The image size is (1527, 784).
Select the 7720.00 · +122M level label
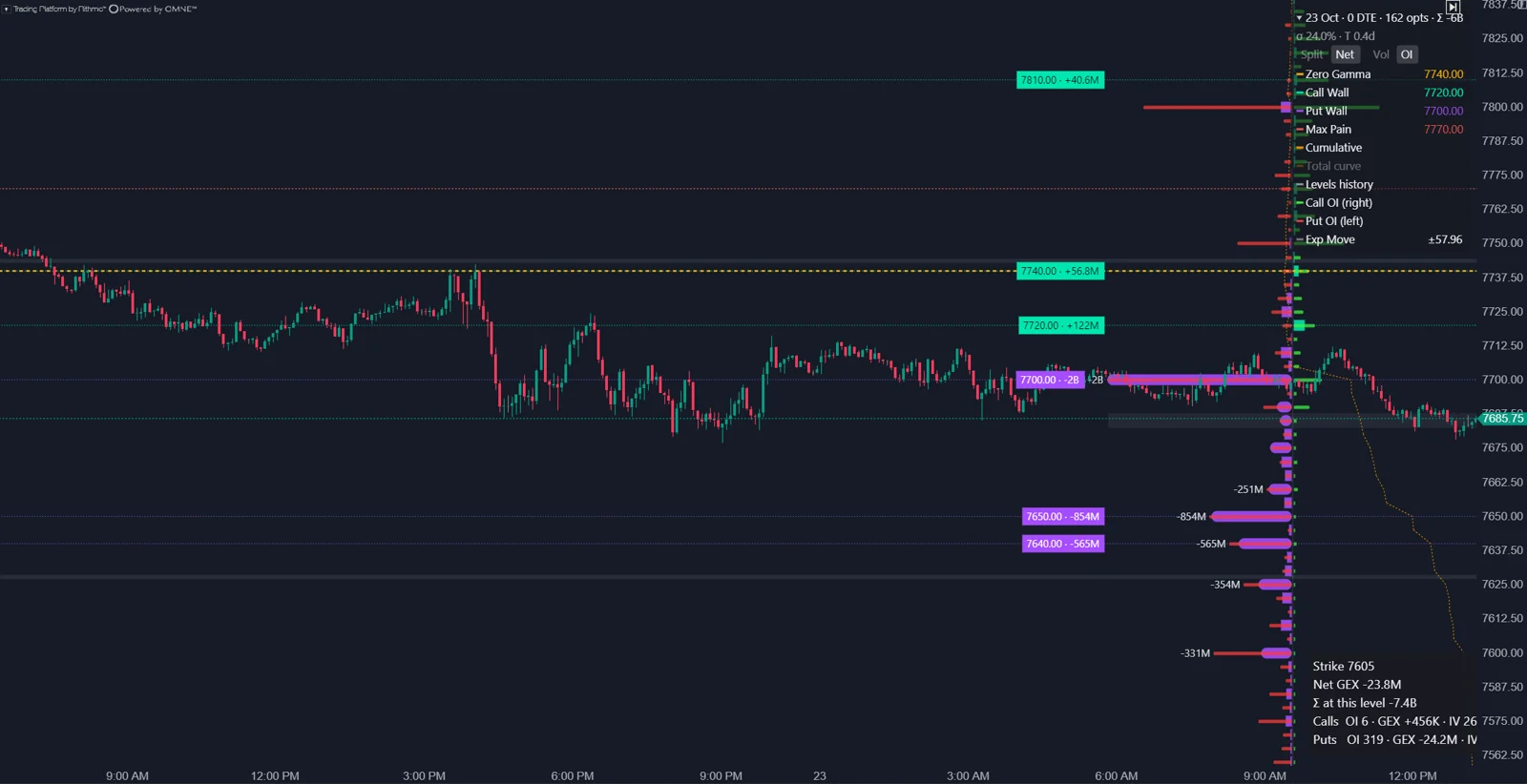tap(1061, 325)
